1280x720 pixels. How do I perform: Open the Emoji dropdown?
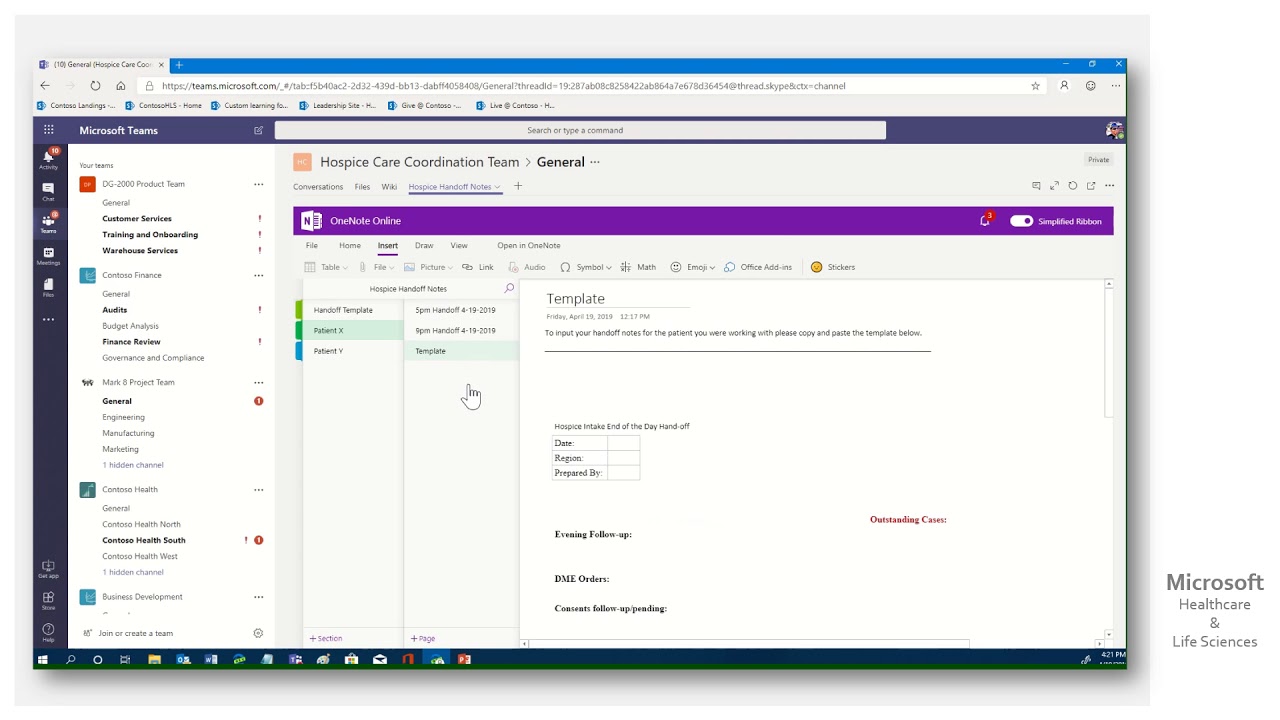pyautogui.click(x=692, y=267)
